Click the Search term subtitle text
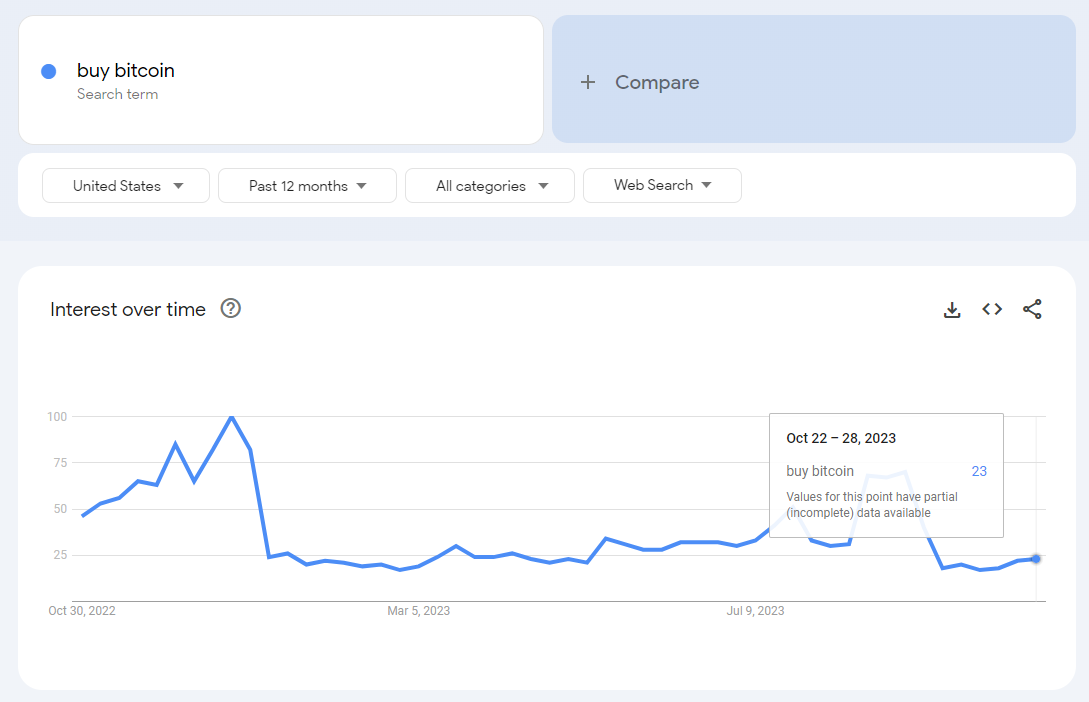The width and height of the screenshot is (1089, 702). (117, 95)
